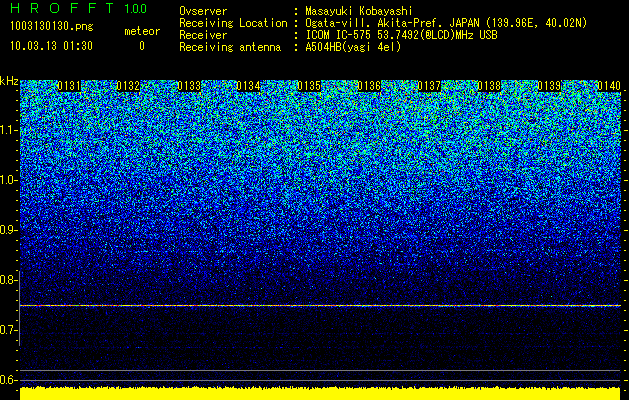Click the ICOM IC-575 receiver text
629x400 pixels.
click(401, 35)
